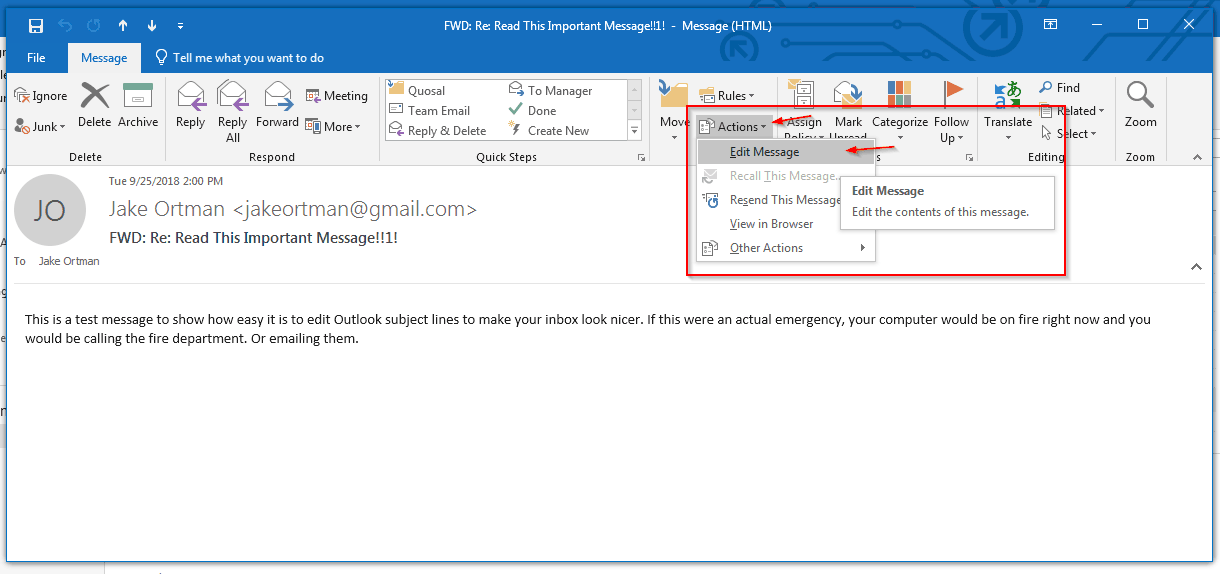Image resolution: width=1220 pixels, height=574 pixels.
Task: Find text in the message
Action: click(1060, 88)
